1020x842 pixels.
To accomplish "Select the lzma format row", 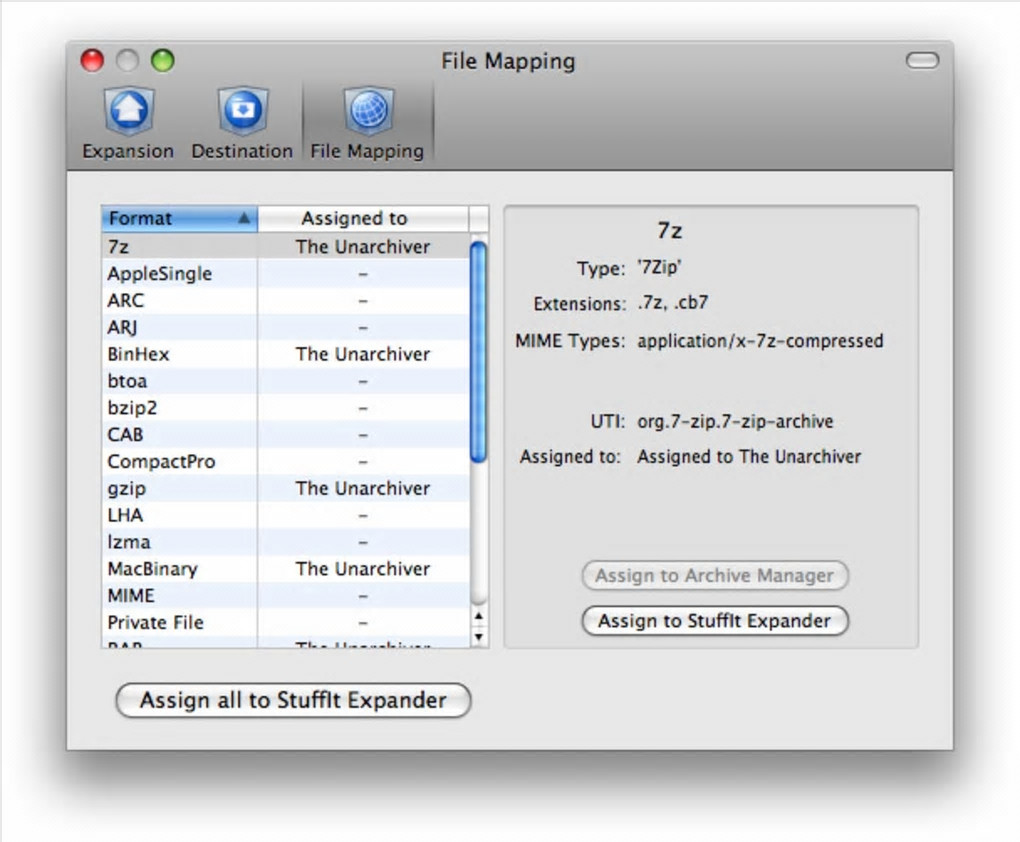I will click(x=285, y=542).
